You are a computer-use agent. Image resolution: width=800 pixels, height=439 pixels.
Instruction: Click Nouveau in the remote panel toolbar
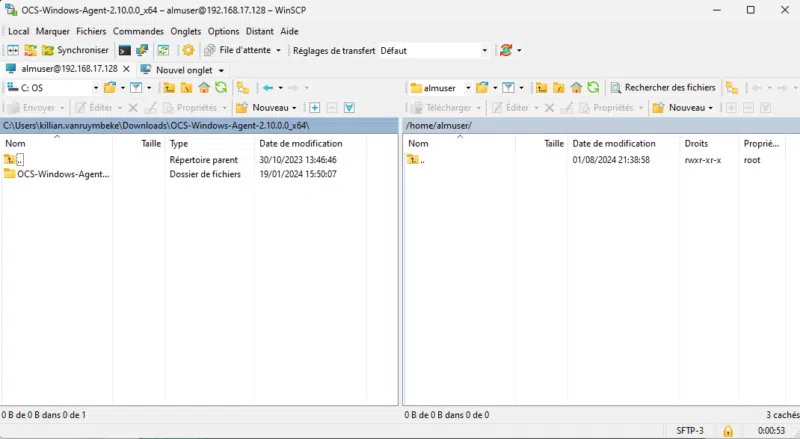[x=679, y=108]
